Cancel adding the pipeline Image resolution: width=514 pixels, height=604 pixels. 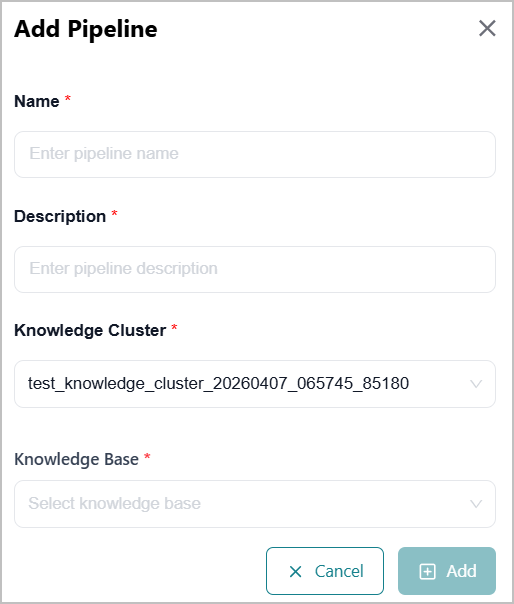coord(325,571)
